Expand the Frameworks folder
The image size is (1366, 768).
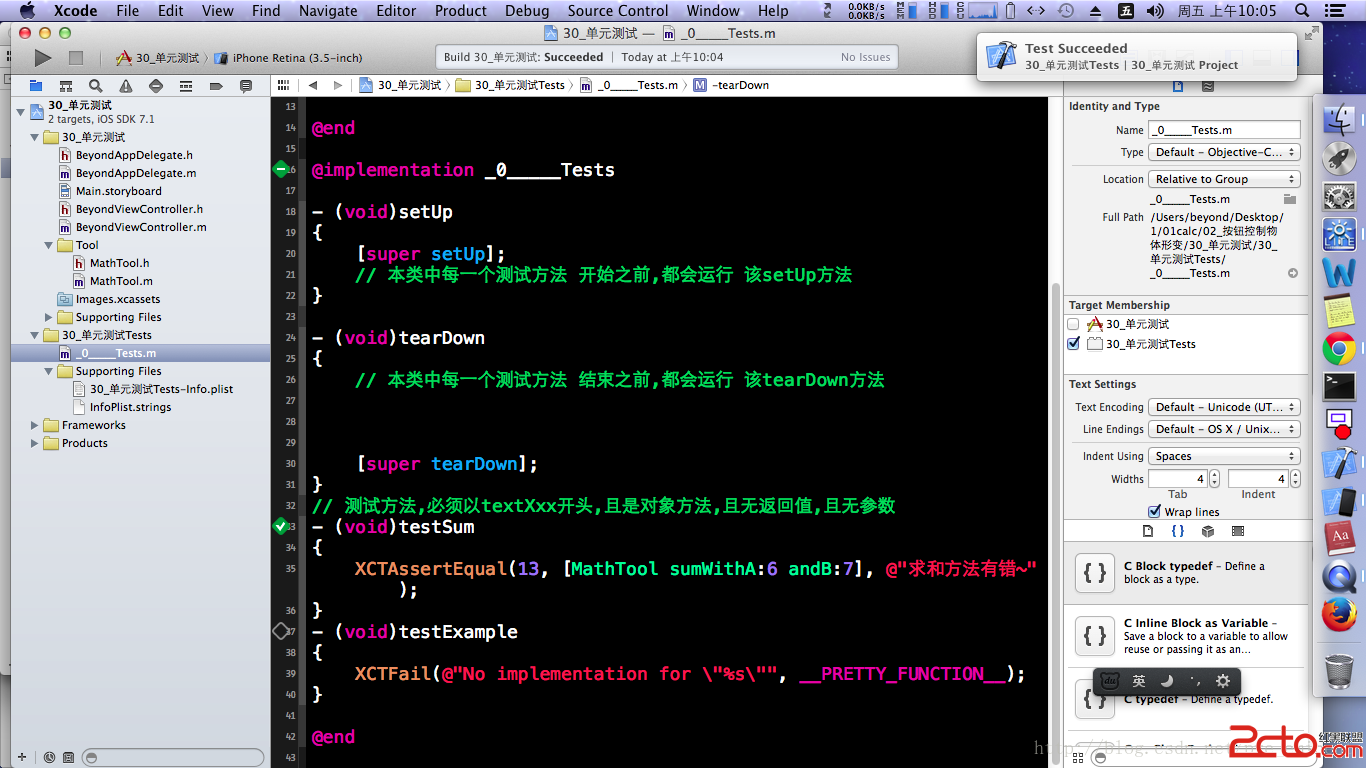pos(36,425)
